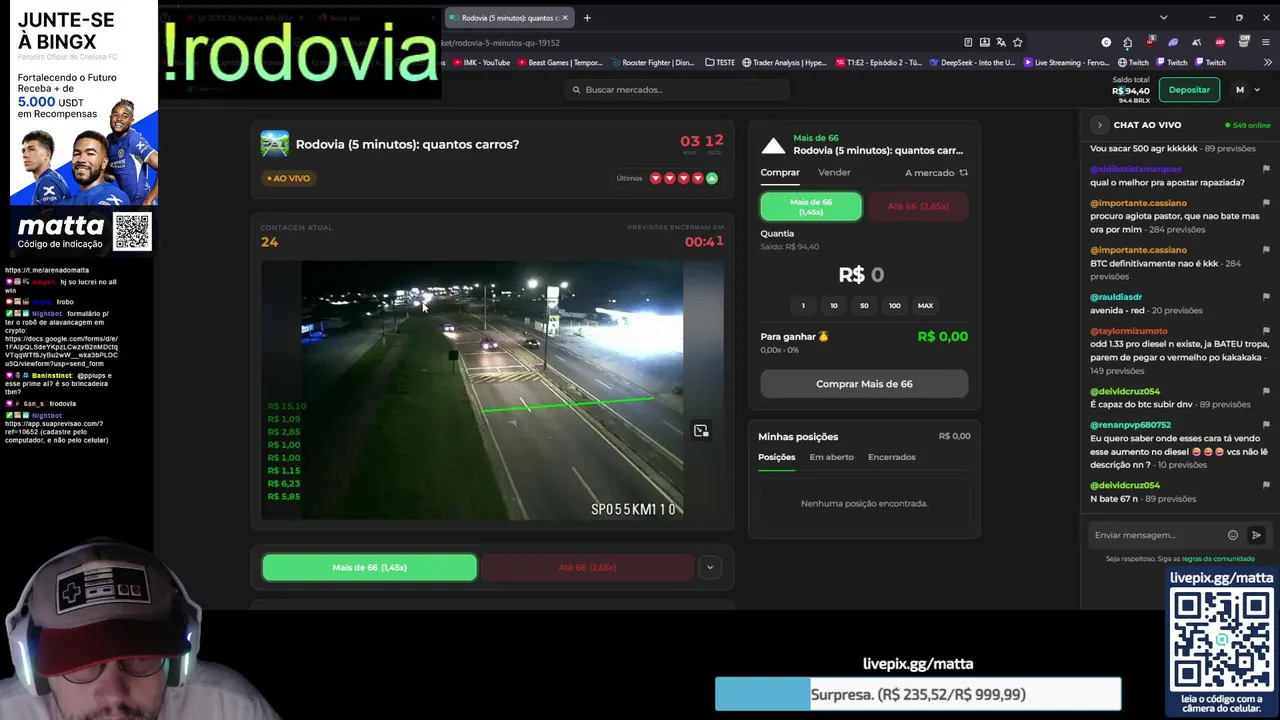Click the video picture-in-picture icon

701,431
